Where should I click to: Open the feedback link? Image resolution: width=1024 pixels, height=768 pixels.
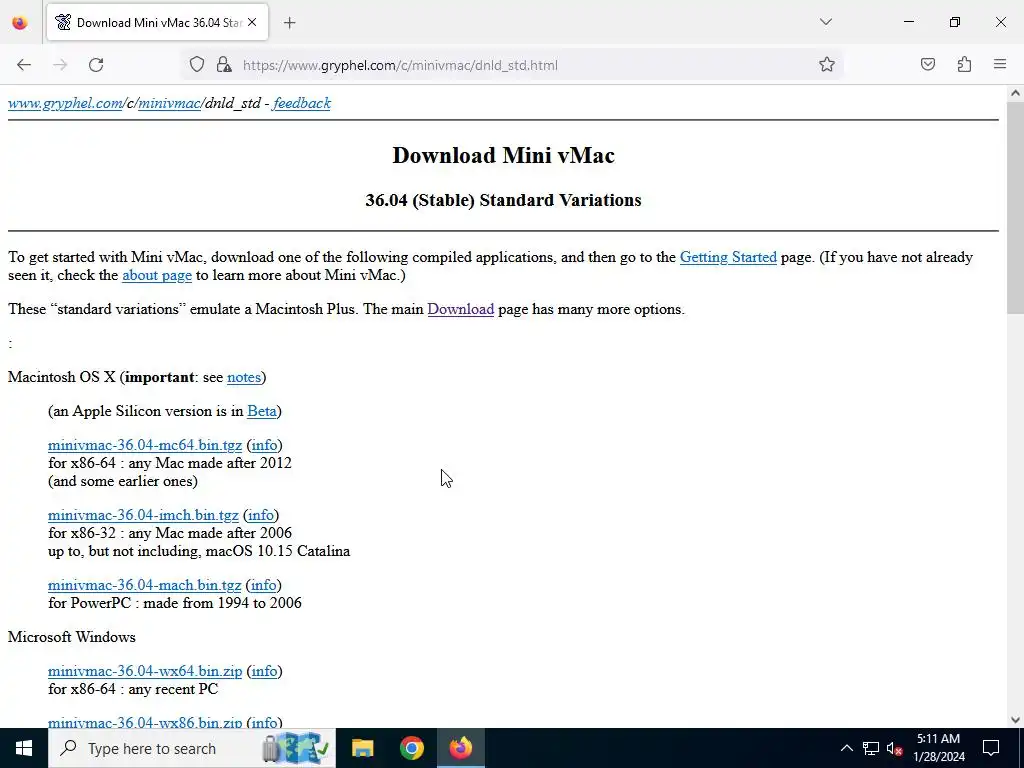pos(302,103)
